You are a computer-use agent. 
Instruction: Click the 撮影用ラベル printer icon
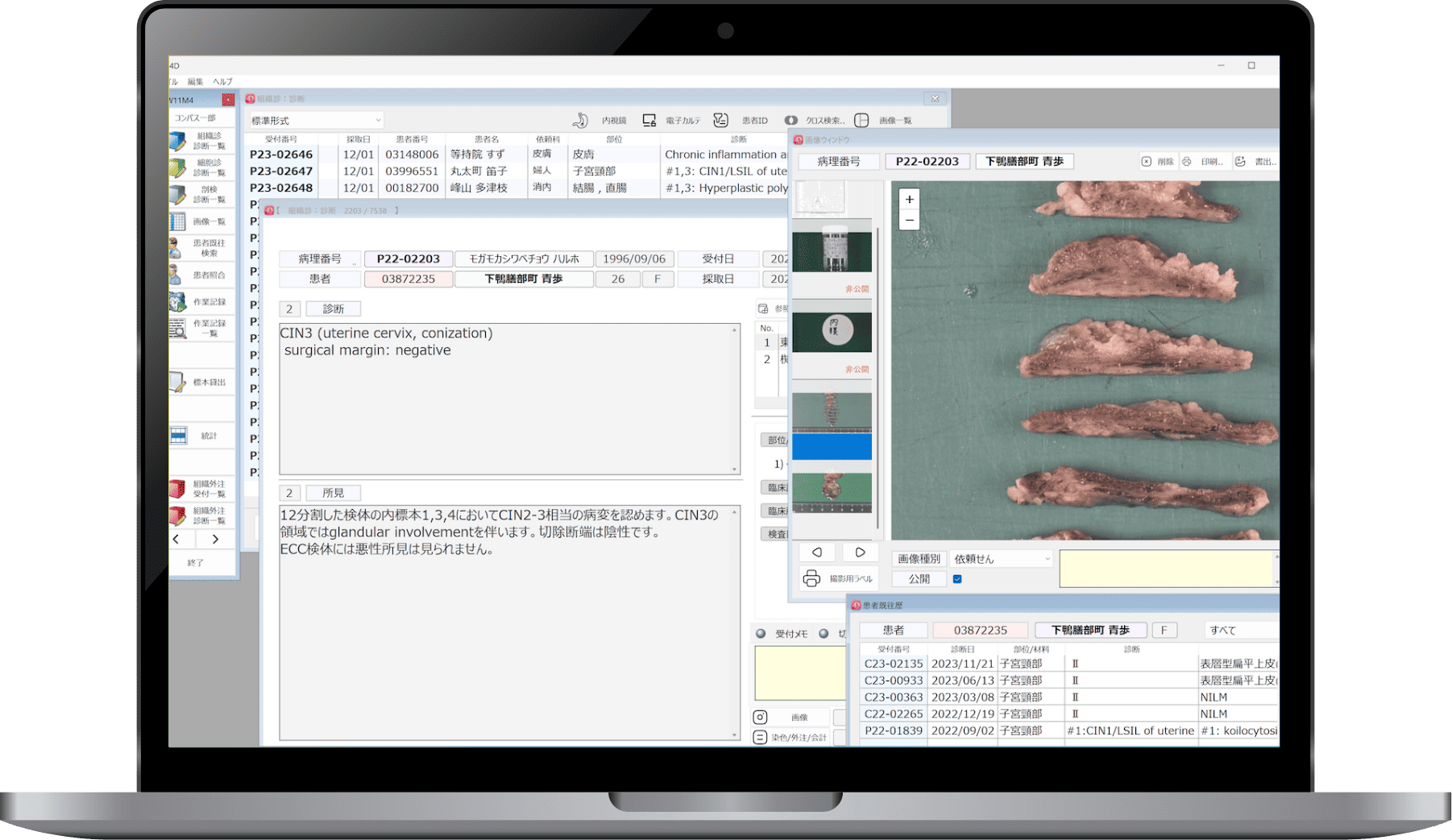coord(811,578)
